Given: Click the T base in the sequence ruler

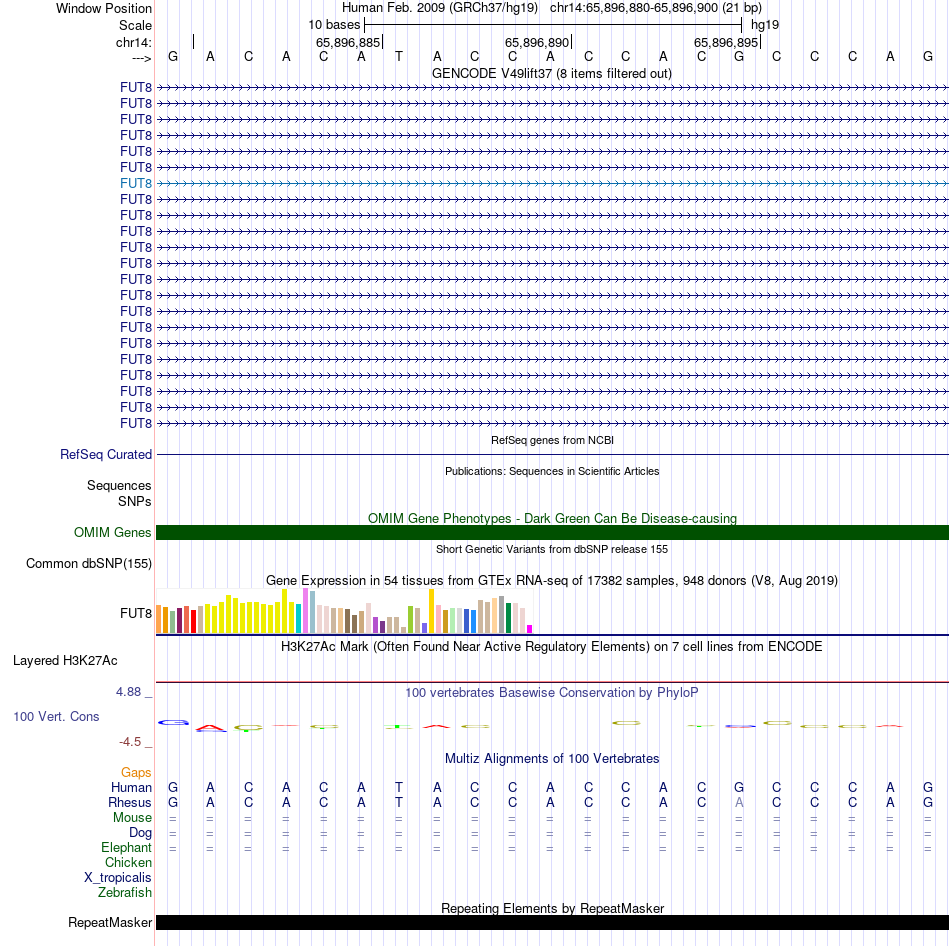Looking at the screenshot, I should [399, 56].
